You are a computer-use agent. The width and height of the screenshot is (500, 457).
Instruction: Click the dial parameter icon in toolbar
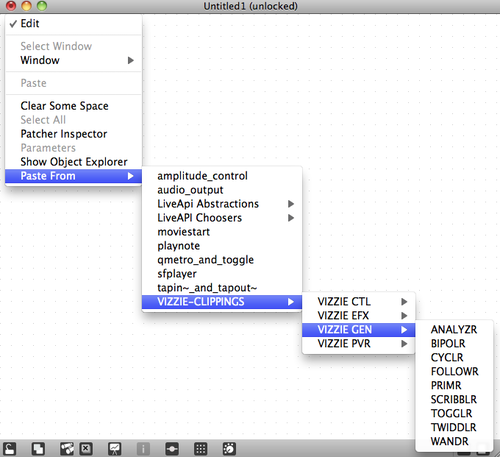click(x=229, y=448)
